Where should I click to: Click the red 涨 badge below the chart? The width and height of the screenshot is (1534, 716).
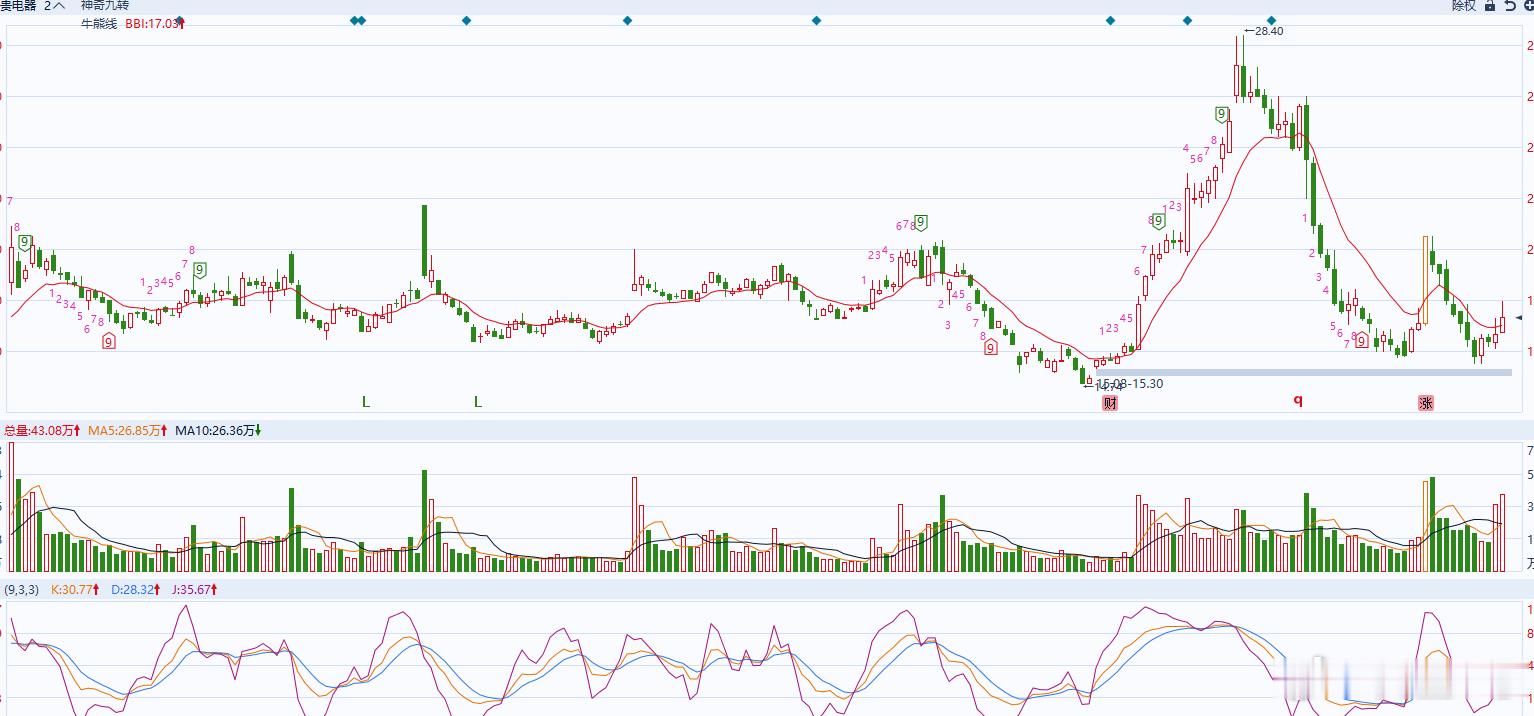pos(1426,403)
